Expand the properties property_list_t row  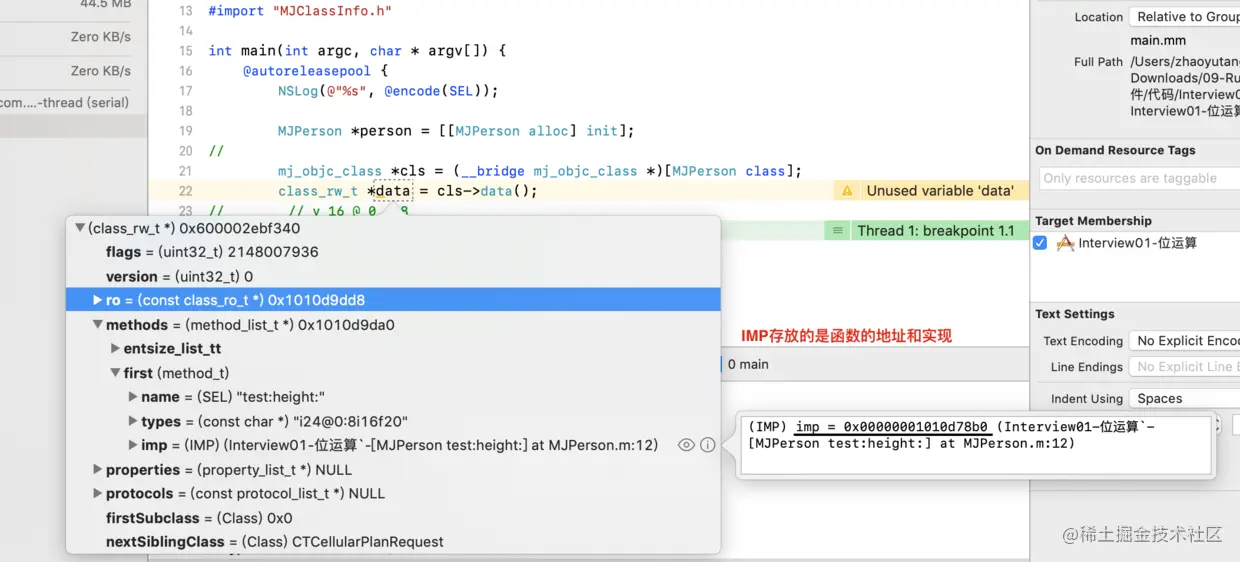98,469
